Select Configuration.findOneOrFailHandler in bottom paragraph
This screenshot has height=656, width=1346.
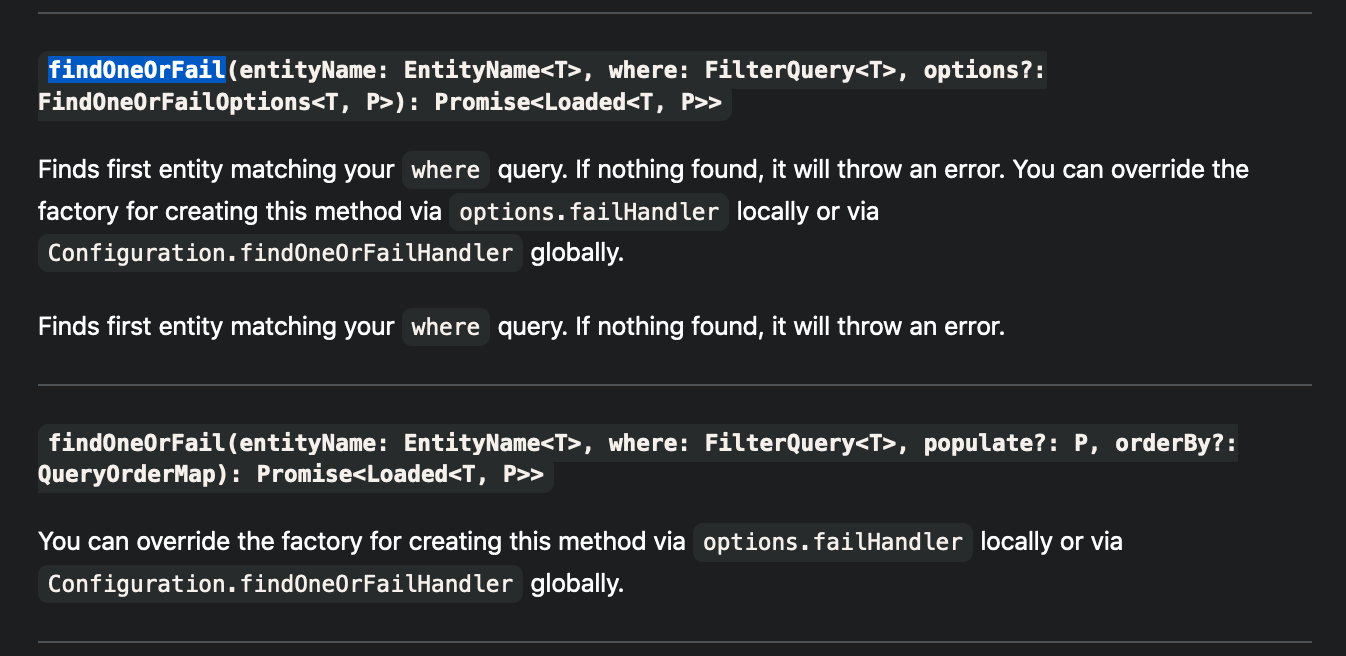279,583
